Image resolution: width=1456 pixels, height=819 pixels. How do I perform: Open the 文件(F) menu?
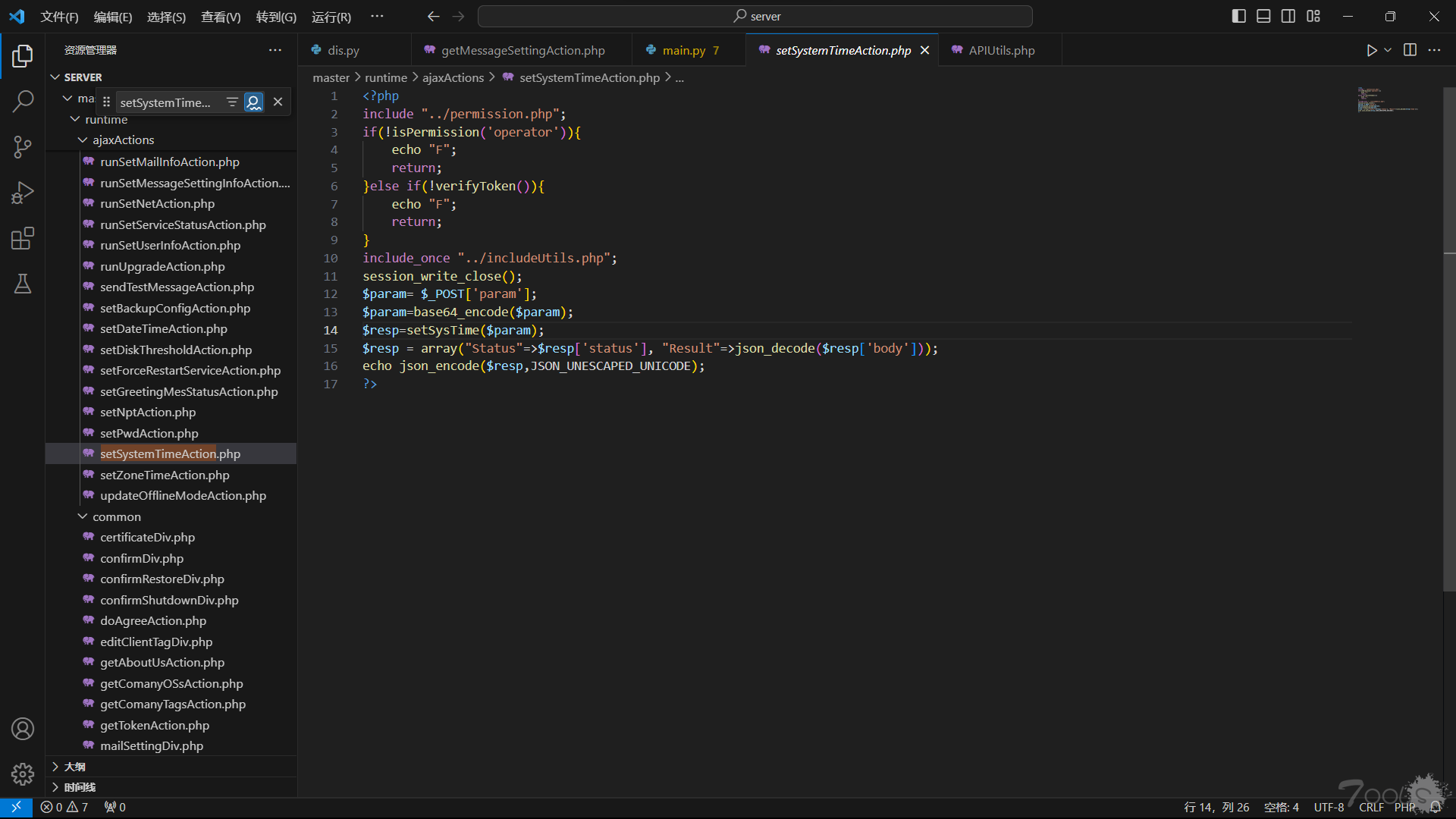[x=59, y=17]
